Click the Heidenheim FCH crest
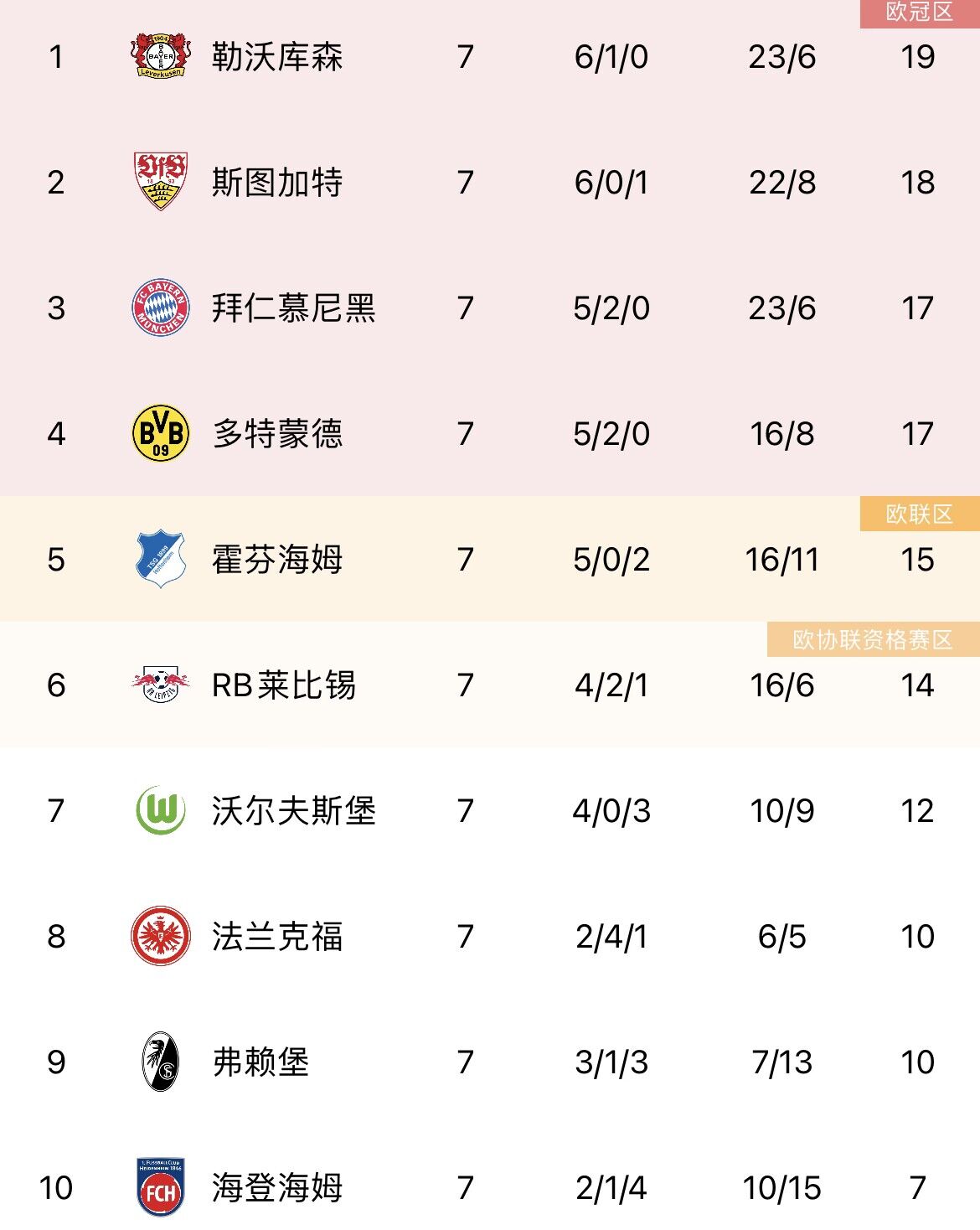The width and height of the screenshot is (980, 1230). pyautogui.click(x=161, y=1187)
